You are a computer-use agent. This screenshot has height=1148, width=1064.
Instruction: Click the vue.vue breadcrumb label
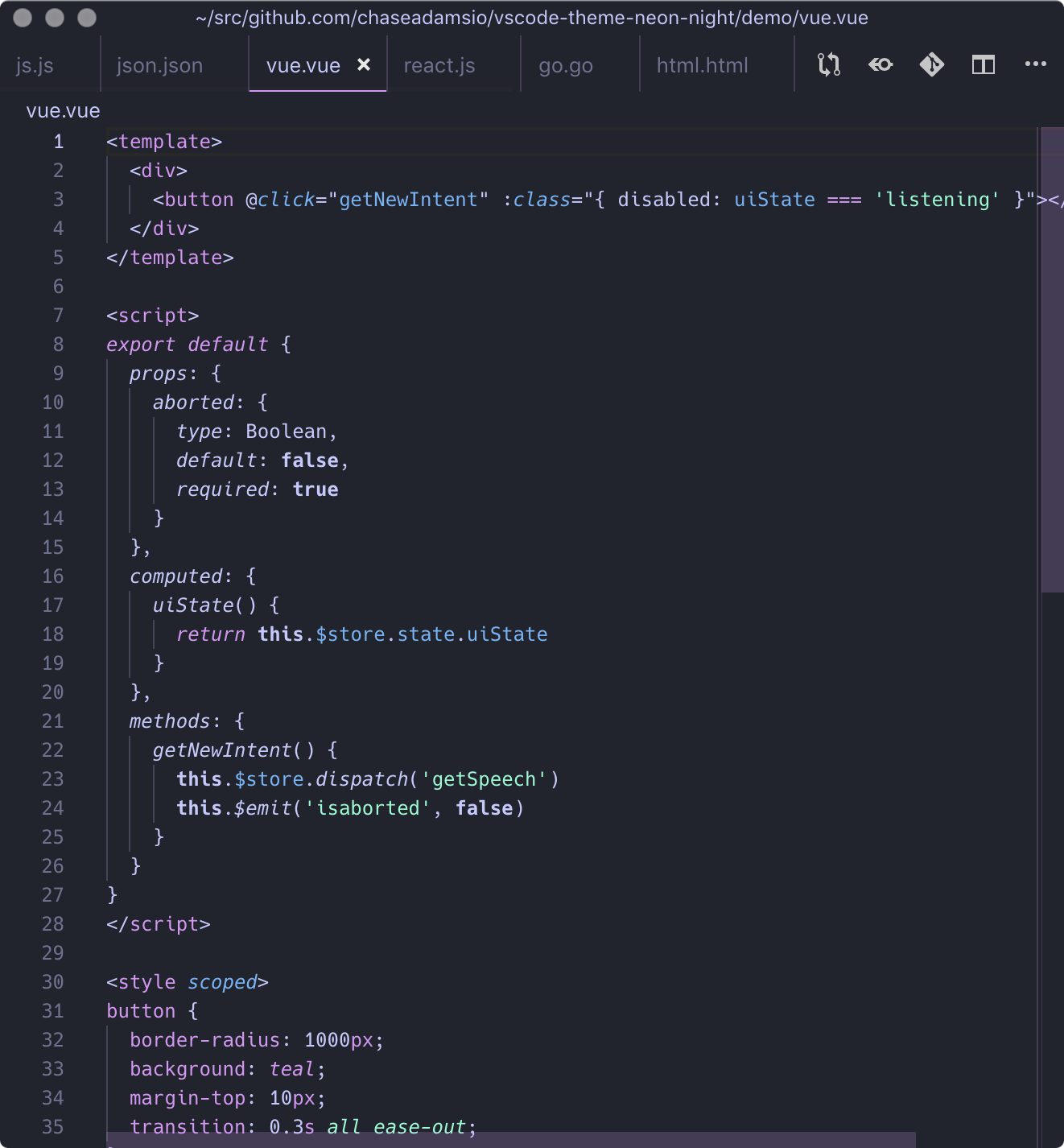click(x=63, y=111)
